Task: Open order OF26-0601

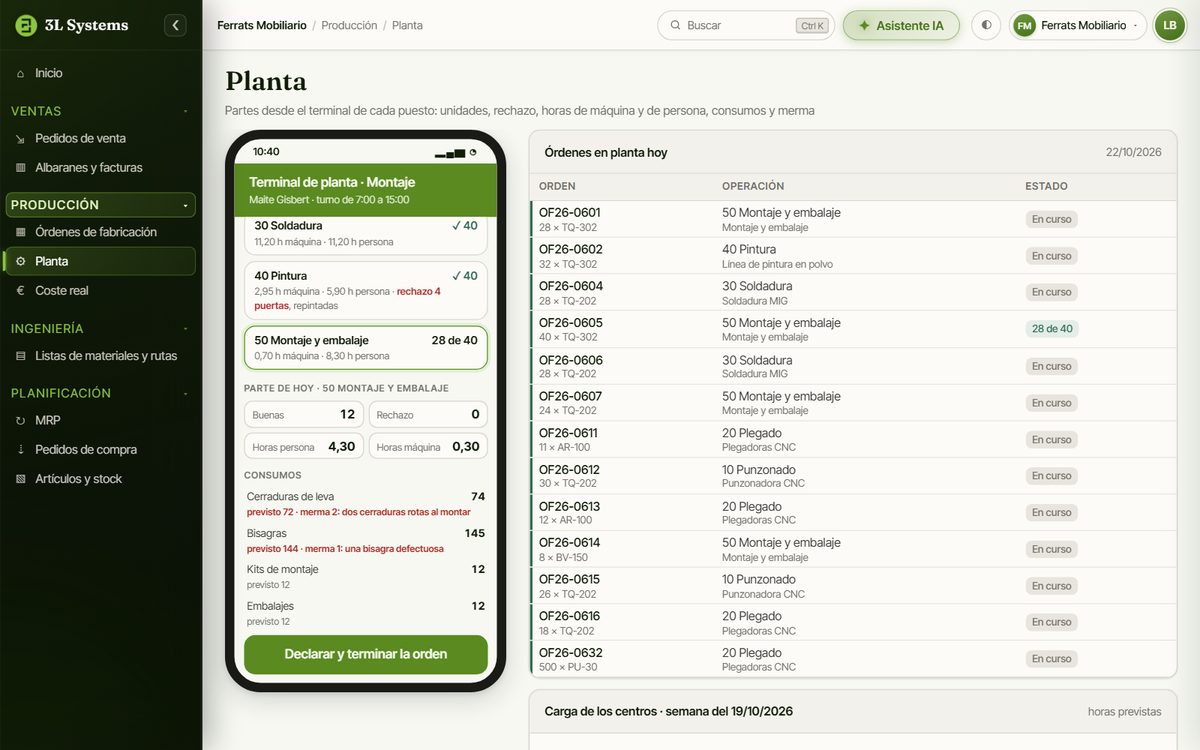Action: pyautogui.click(x=853, y=219)
